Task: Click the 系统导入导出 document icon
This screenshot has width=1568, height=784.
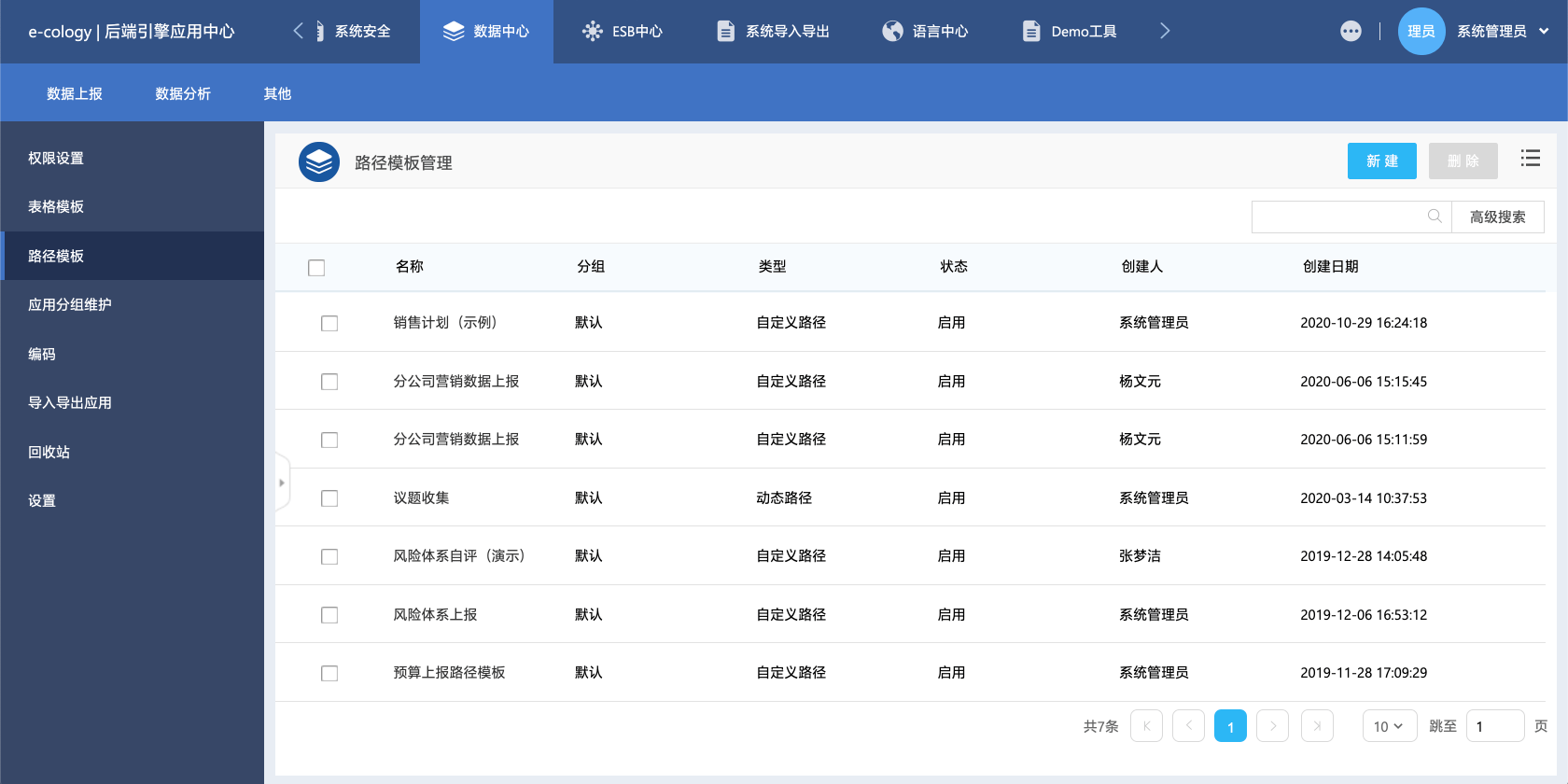Action: click(x=725, y=31)
